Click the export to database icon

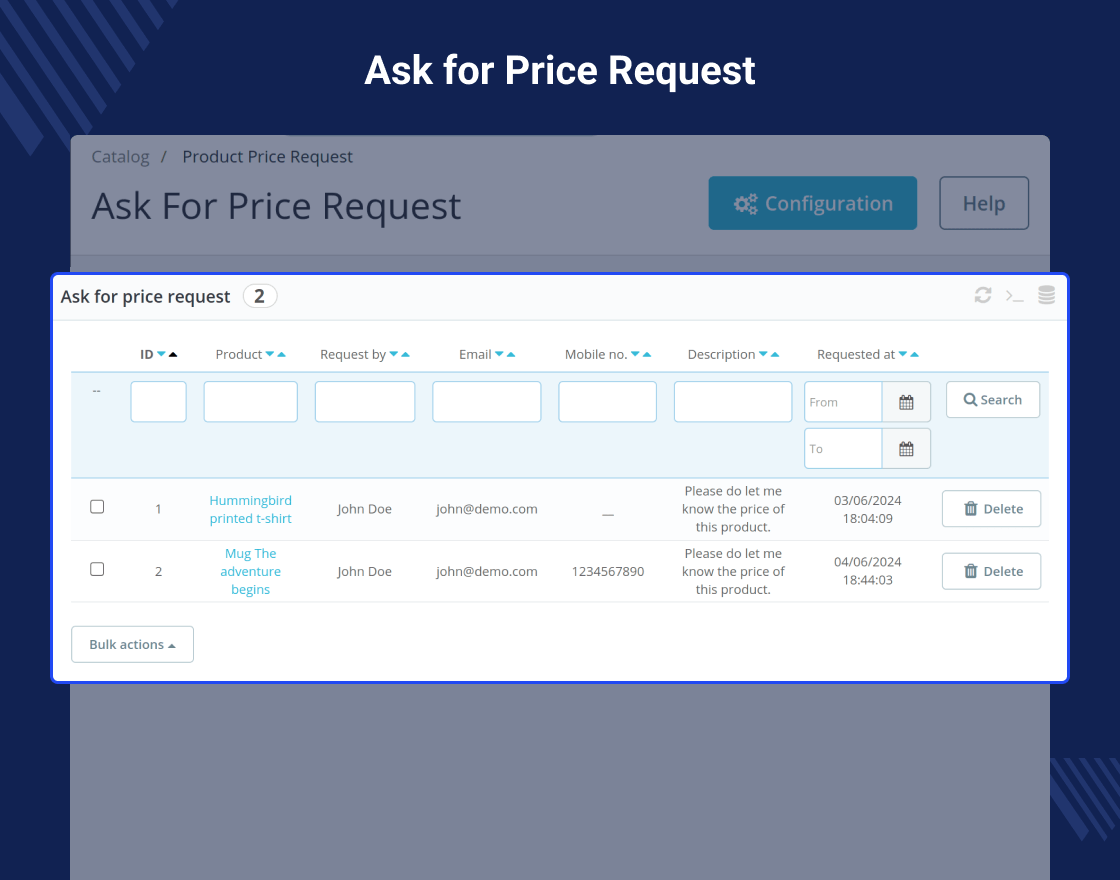tap(1046, 295)
